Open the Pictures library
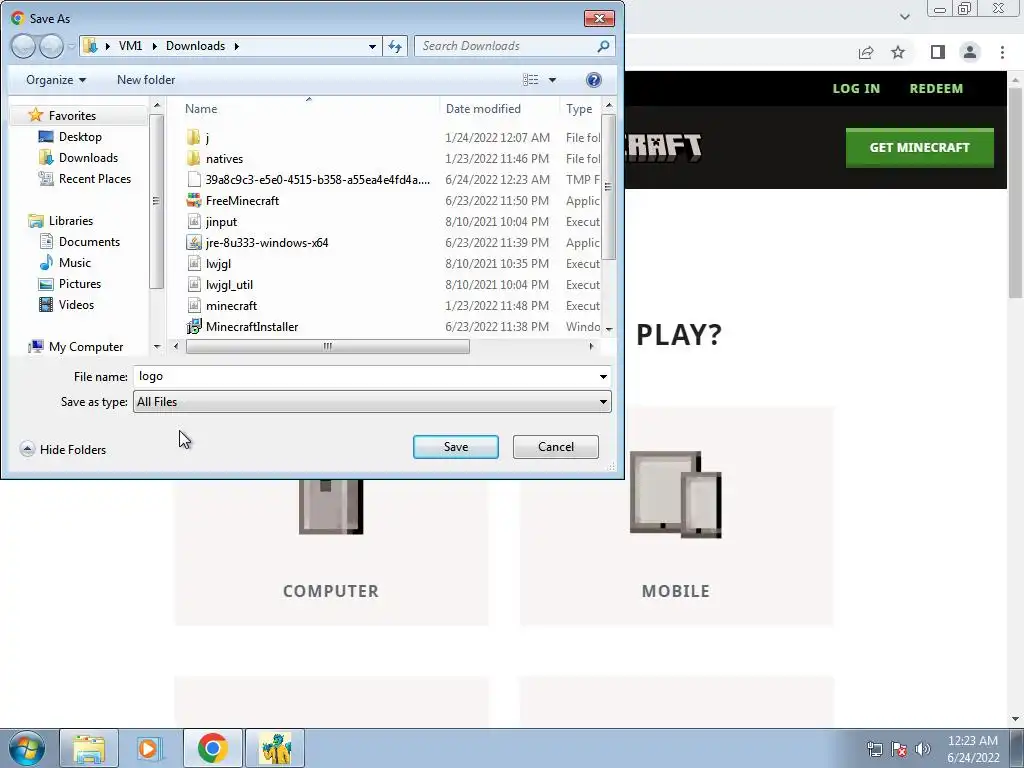Image resolution: width=1024 pixels, height=768 pixels. (x=80, y=283)
